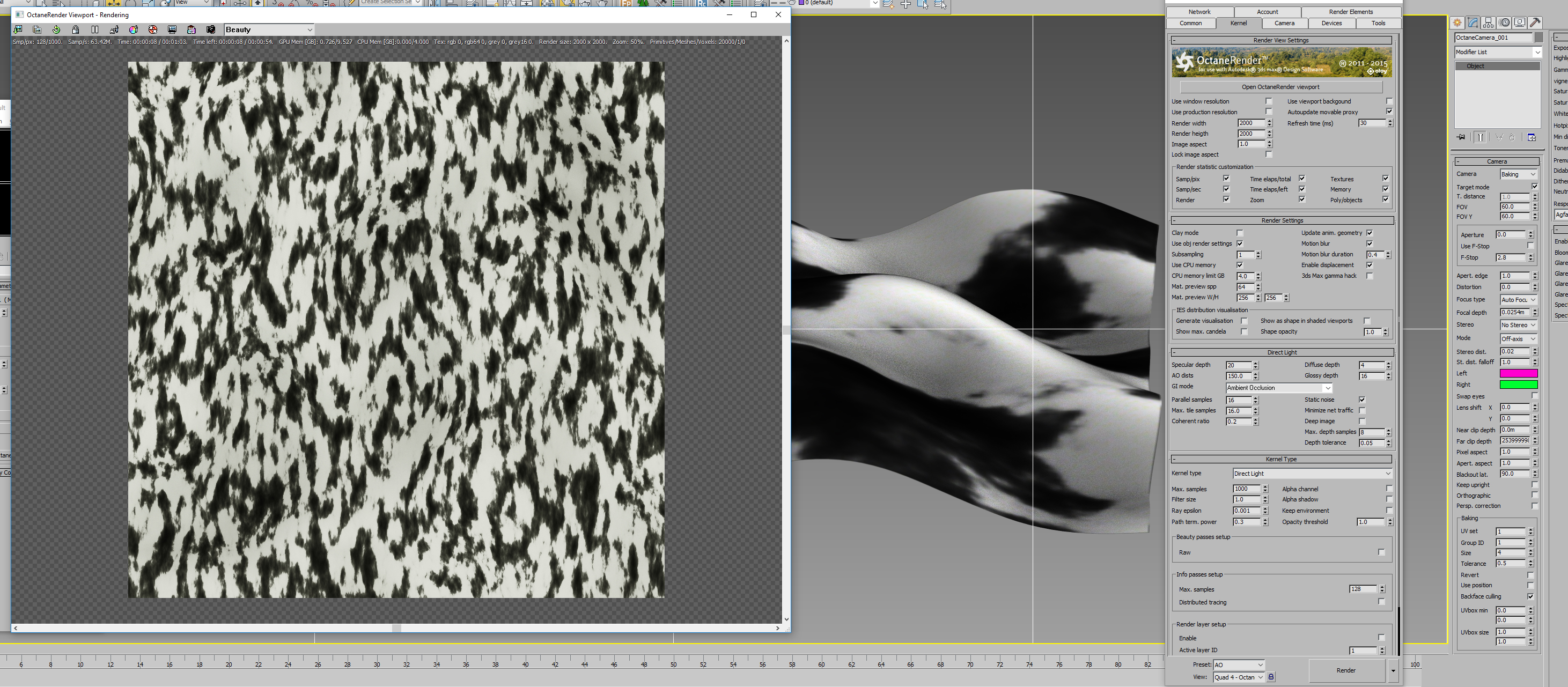Screen dimensions: 1568x687
Task: Switch to the Network tab
Action: [x=1200, y=12]
